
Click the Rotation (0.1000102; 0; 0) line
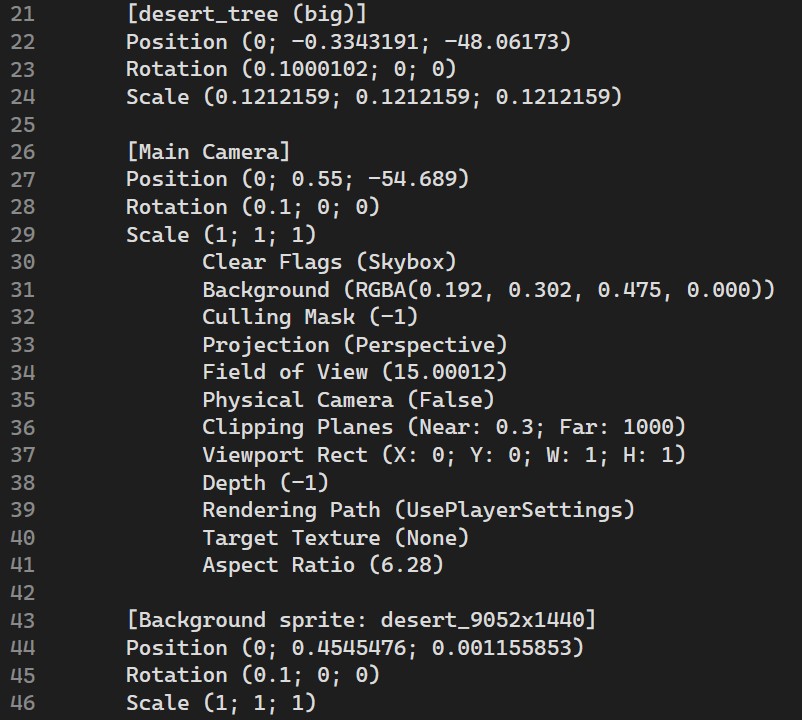[x=290, y=69]
